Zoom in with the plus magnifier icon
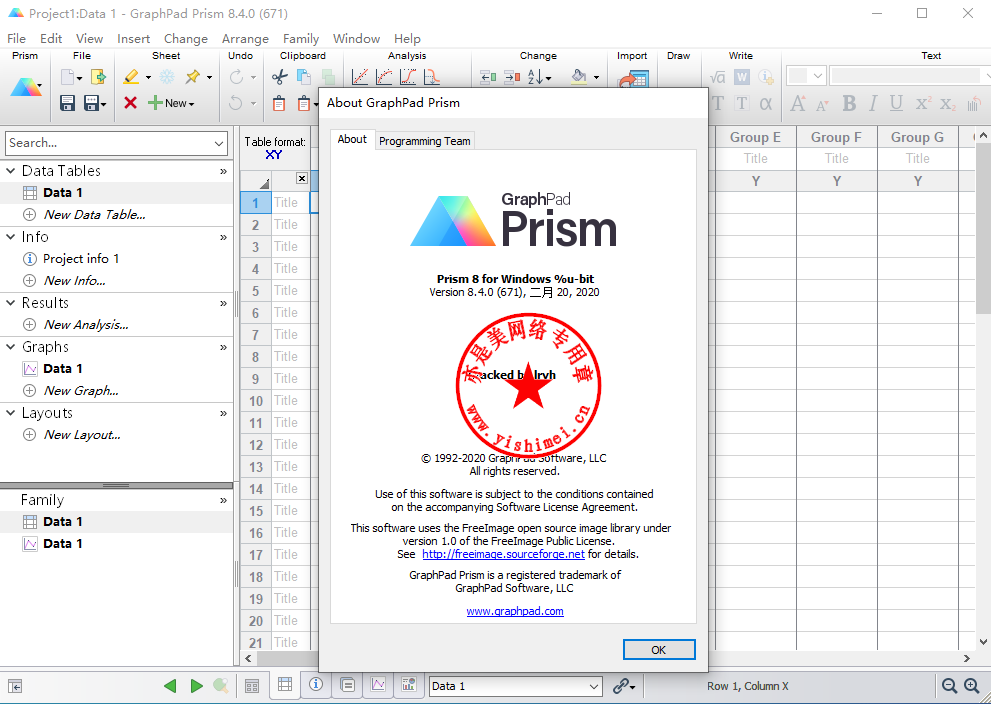Viewport: 991px width, 704px height. click(971, 686)
